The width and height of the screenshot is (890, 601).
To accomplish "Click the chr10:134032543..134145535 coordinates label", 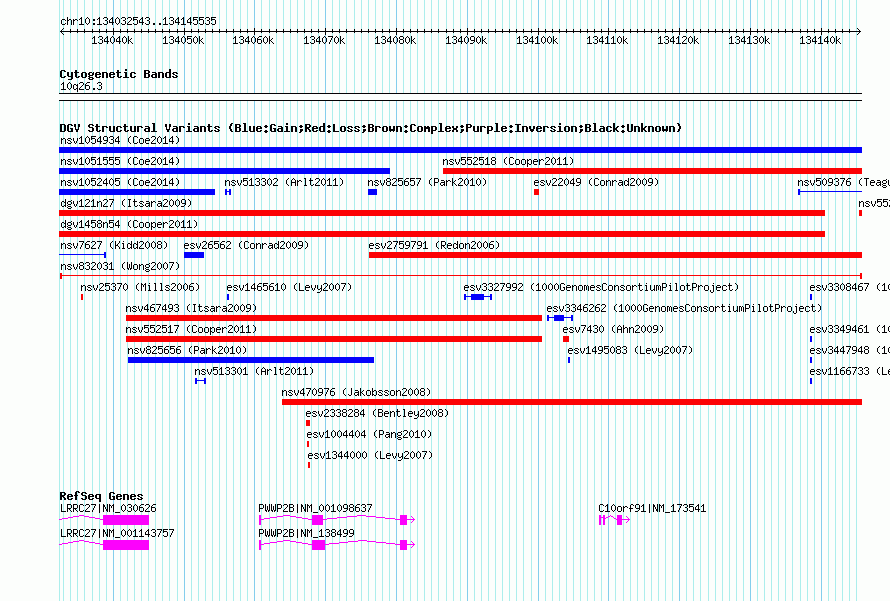I will coord(138,22).
